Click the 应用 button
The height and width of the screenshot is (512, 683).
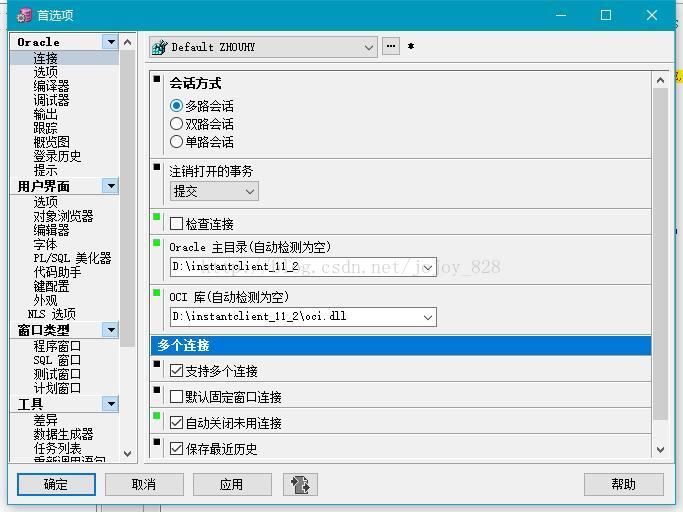pos(232,484)
